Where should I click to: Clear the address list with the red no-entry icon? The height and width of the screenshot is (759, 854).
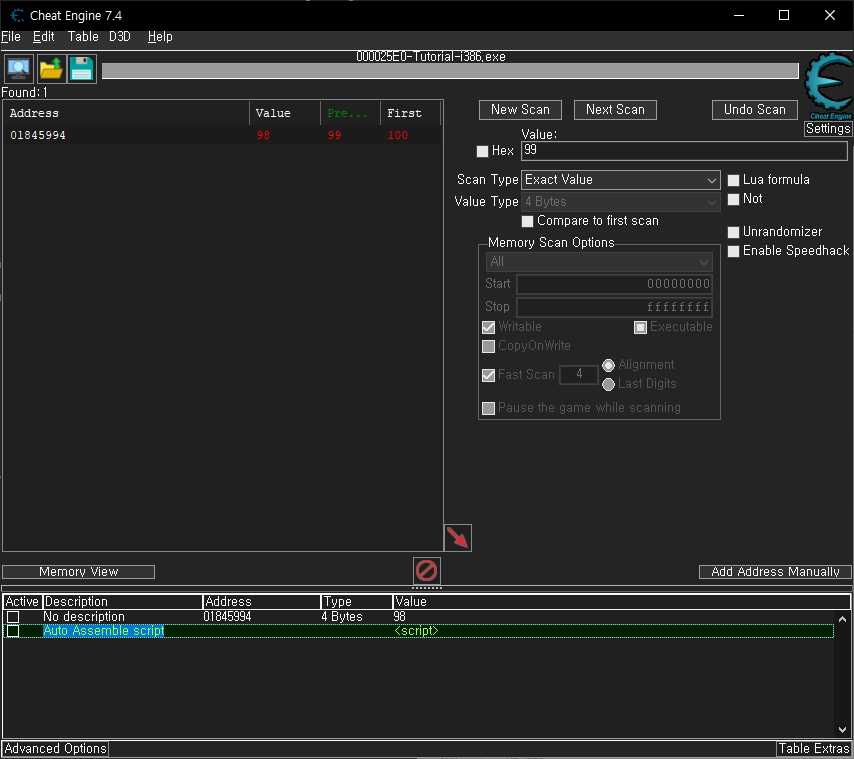click(426, 571)
